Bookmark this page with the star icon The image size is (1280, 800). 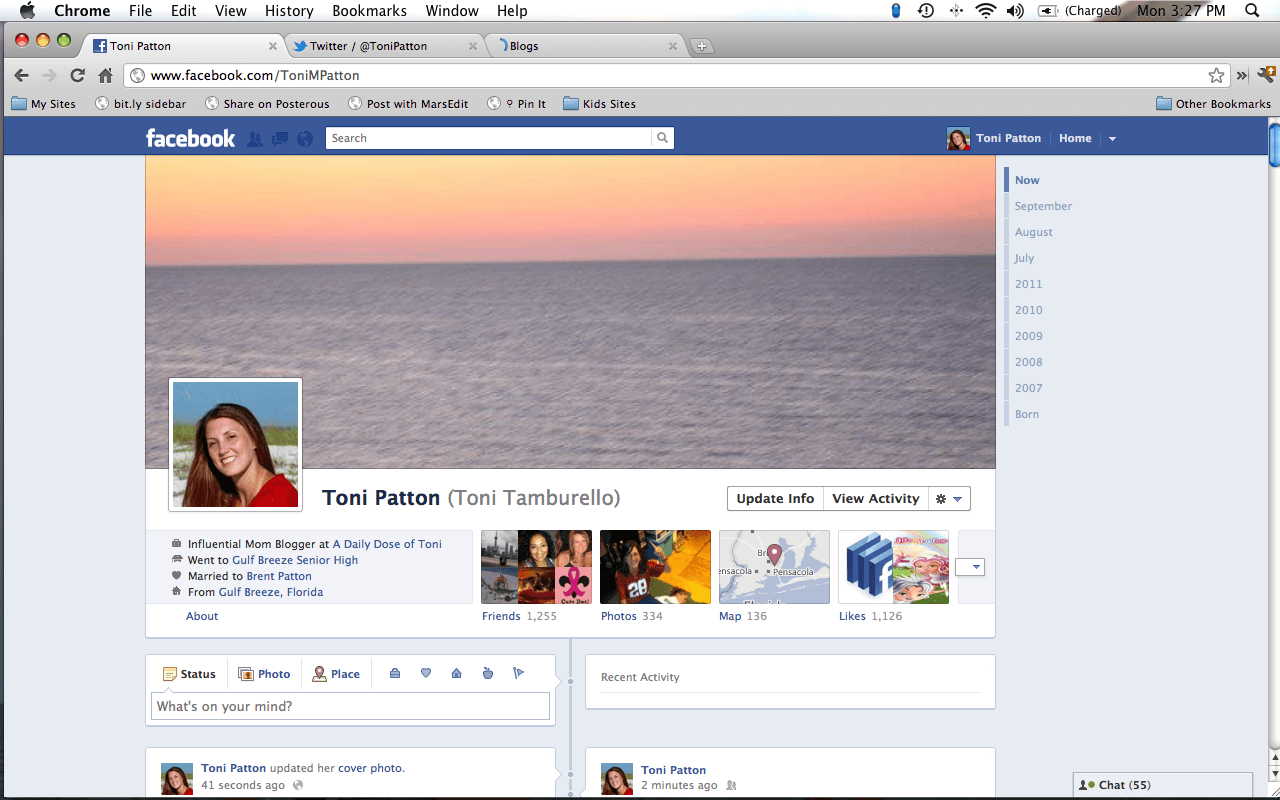1216,75
